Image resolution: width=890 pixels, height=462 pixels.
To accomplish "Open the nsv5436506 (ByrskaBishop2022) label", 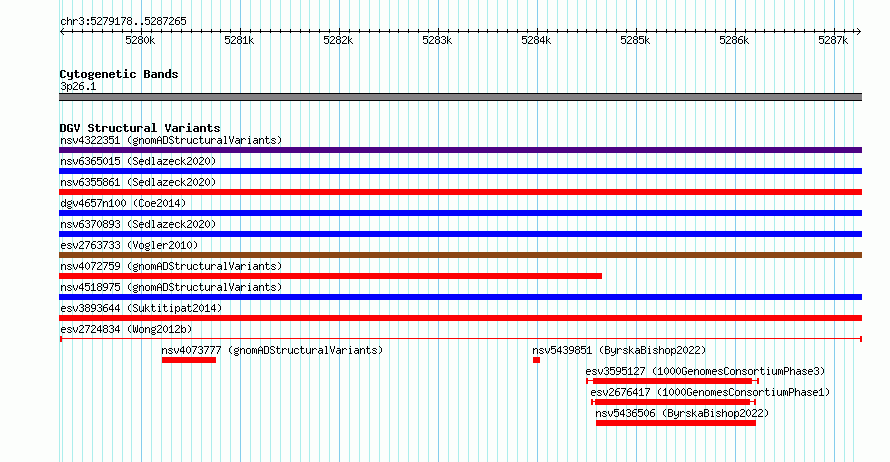I will pyautogui.click(x=682, y=413).
